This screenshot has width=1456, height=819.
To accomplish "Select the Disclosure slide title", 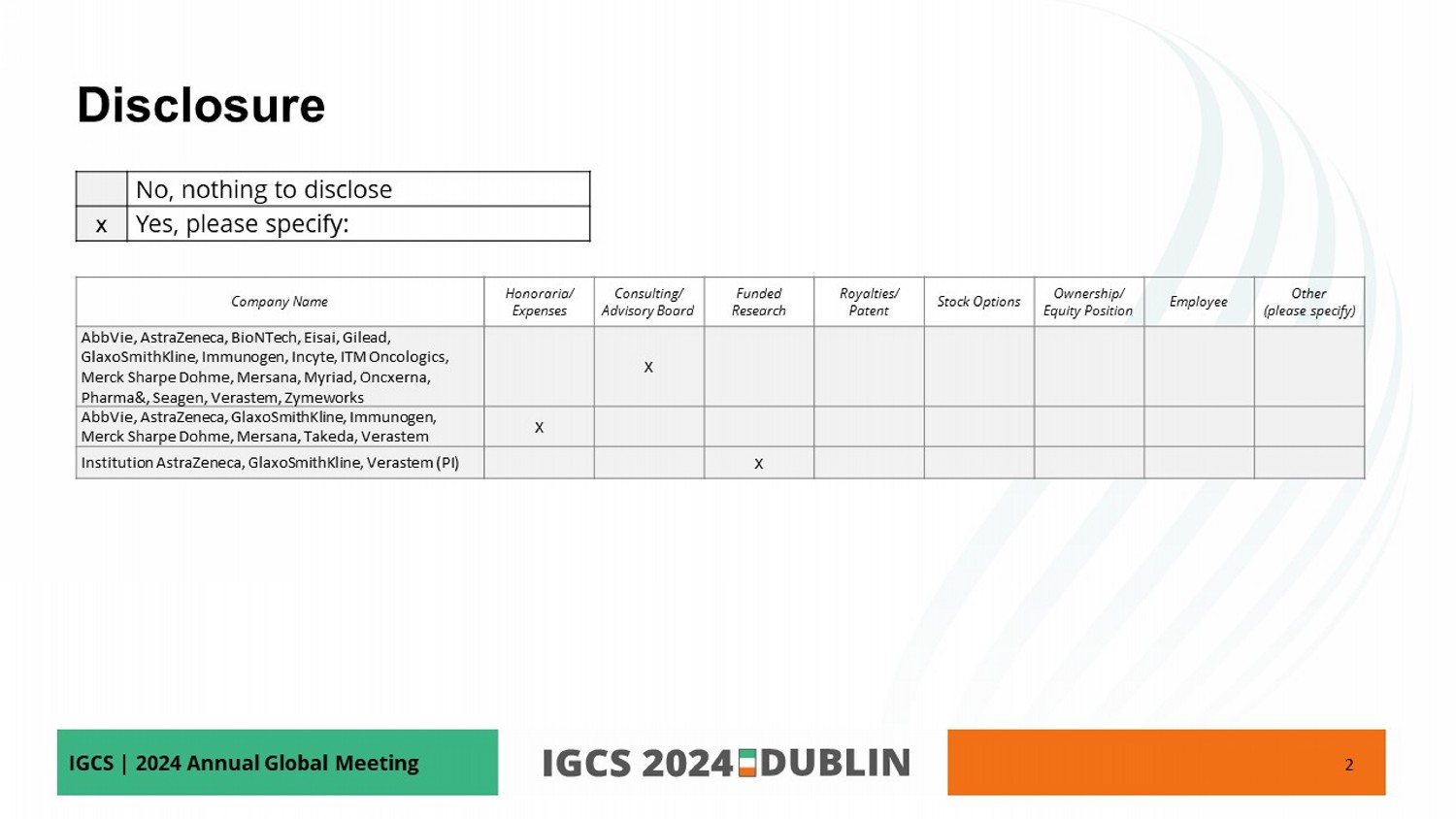I will tap(201, 105).
